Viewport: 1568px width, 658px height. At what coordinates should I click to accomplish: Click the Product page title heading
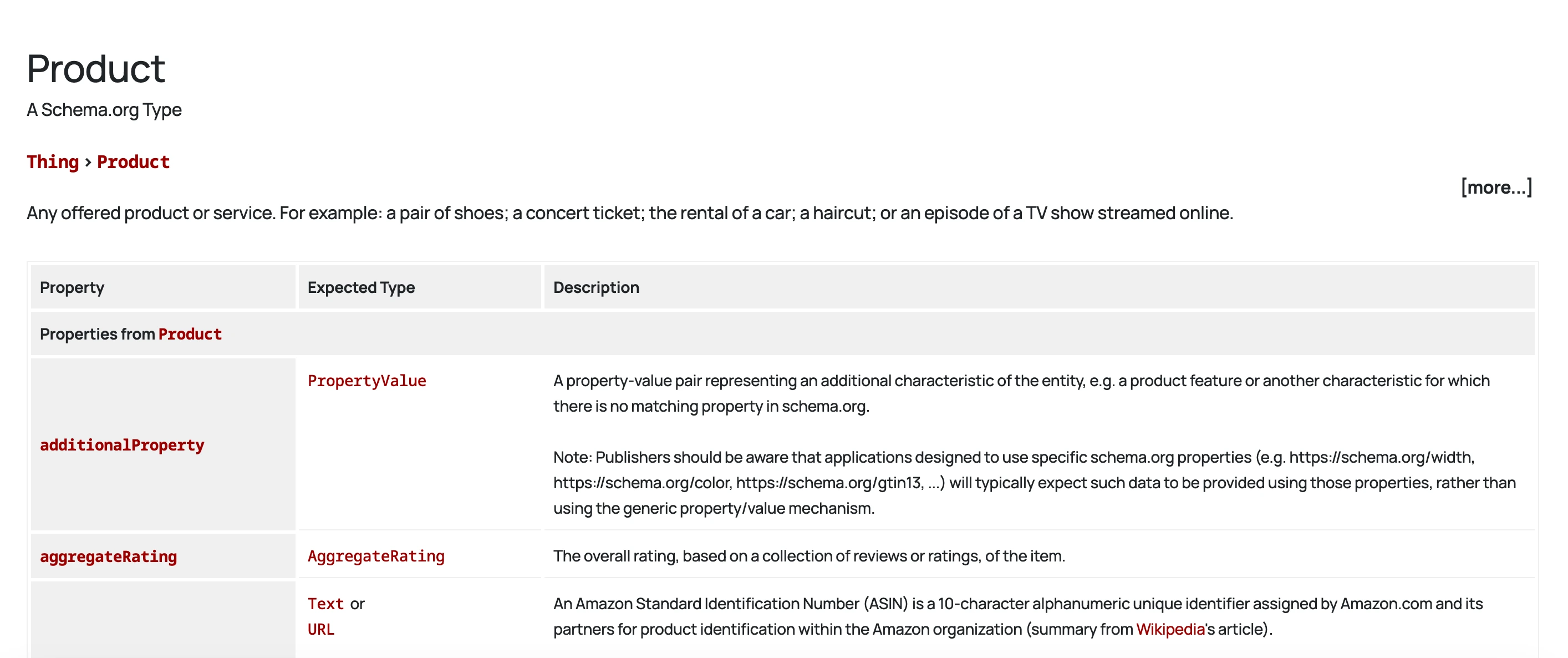click(x=96, y=68)
